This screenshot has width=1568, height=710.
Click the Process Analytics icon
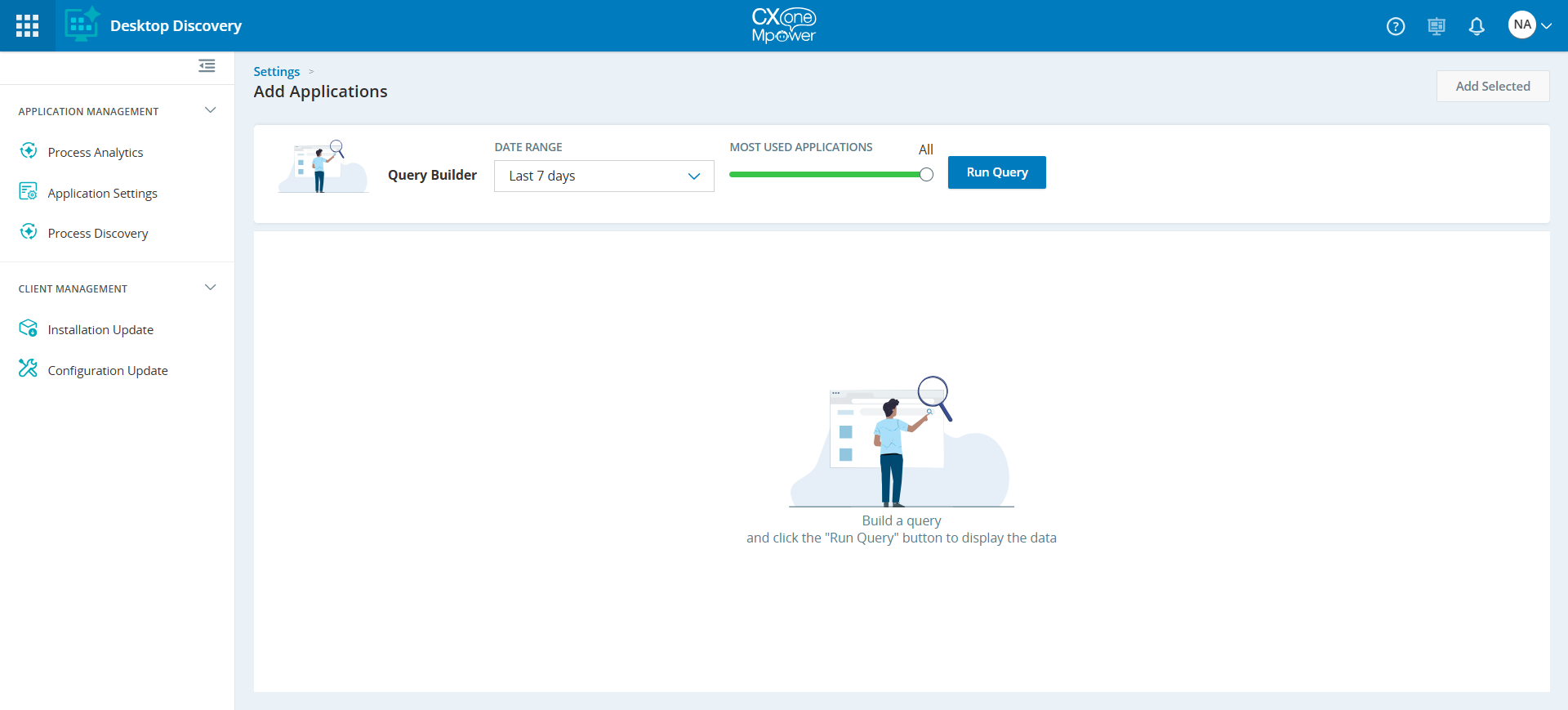pyautogui.click(x=29, y=151)
